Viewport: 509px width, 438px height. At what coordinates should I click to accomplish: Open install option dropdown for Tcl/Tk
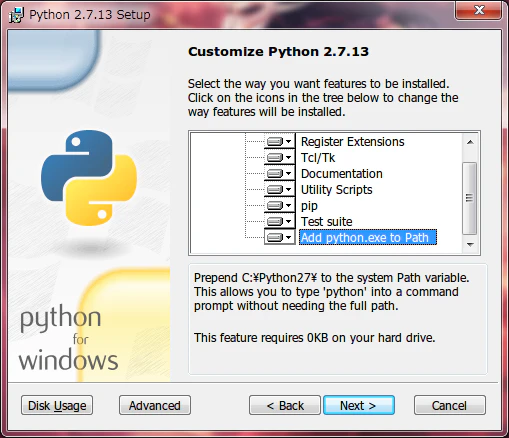[280, 157]
